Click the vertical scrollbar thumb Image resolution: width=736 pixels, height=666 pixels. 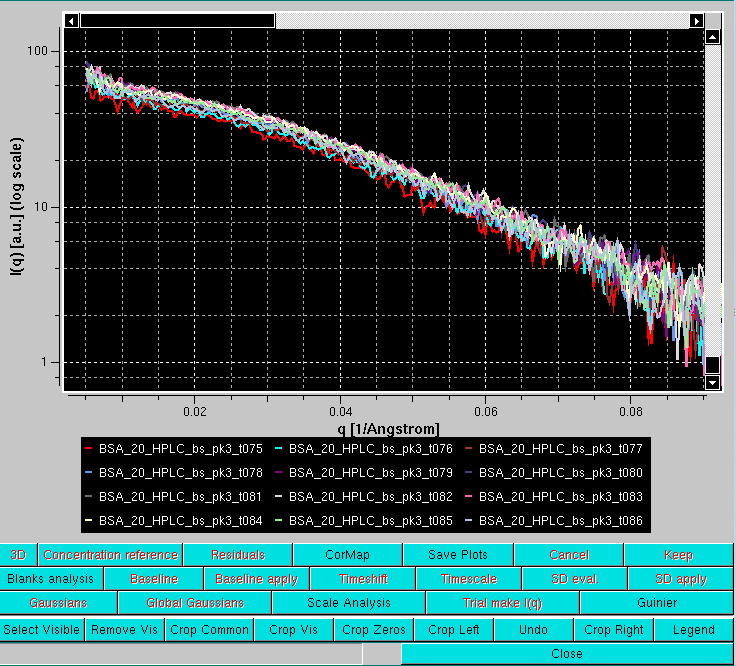click(713, 365)
